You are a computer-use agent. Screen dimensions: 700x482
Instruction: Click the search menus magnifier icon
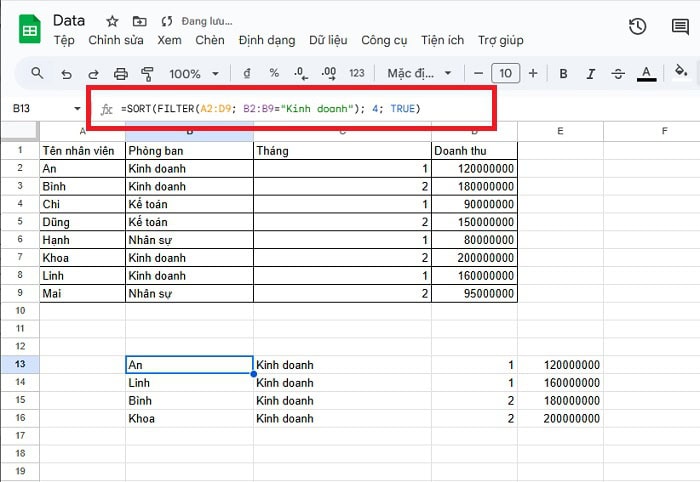click(38, 73)
